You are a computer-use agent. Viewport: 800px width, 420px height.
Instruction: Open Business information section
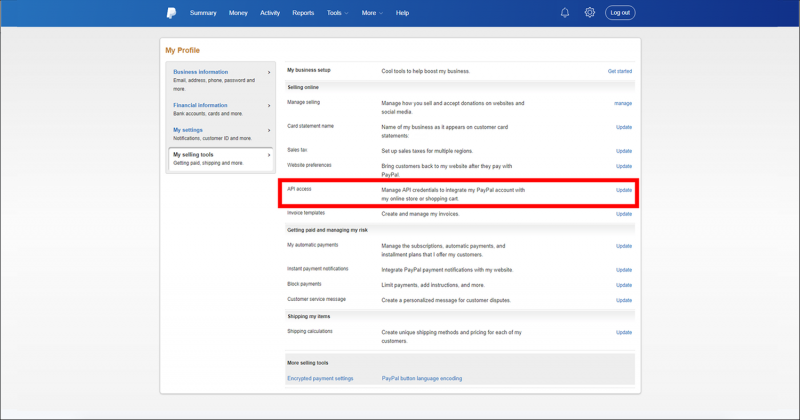pos(201,72)
